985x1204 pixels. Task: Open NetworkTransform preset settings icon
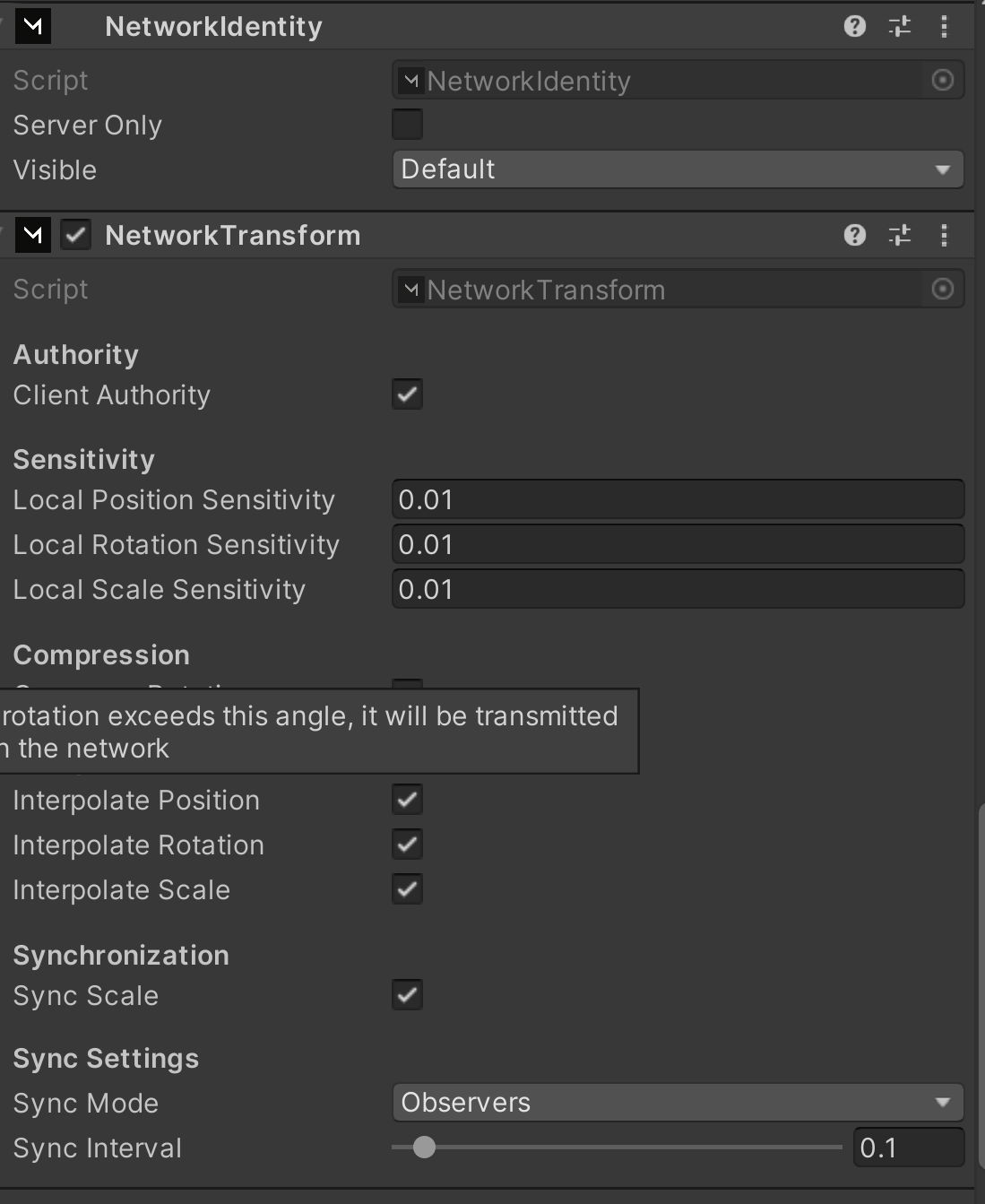(x=899, y=235)
